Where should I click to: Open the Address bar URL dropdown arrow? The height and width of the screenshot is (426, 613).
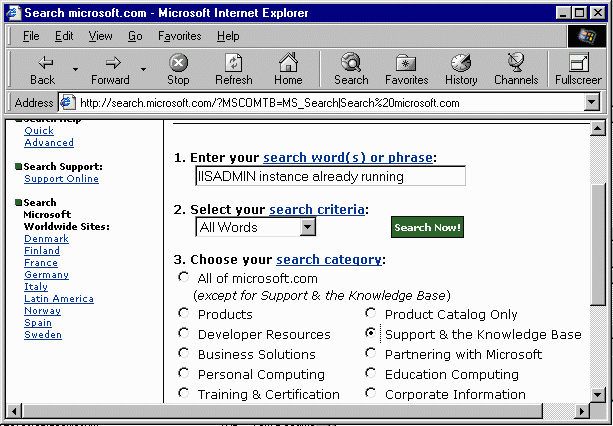tap(591, 102)
